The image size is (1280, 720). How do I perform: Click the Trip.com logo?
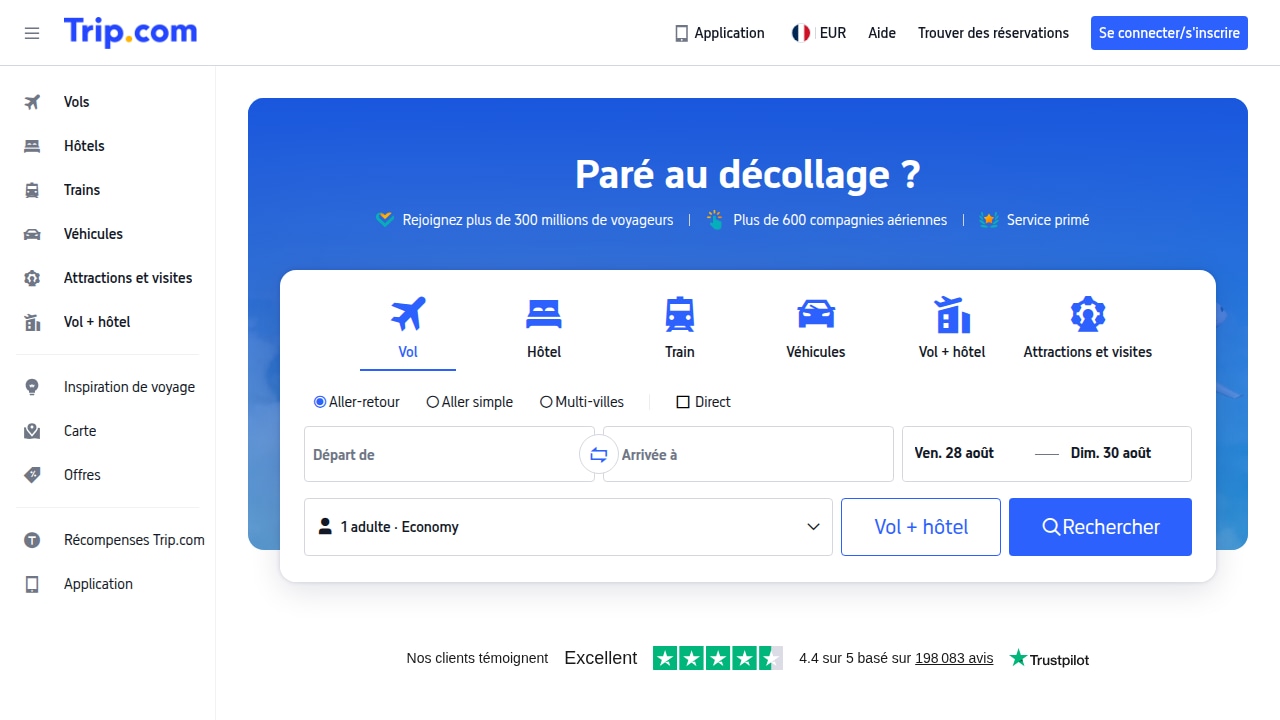coord(130,32)
